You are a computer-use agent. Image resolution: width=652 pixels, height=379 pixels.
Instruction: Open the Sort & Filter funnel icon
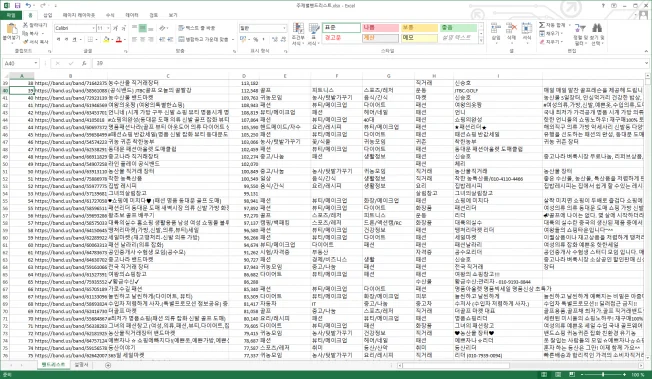580,29
